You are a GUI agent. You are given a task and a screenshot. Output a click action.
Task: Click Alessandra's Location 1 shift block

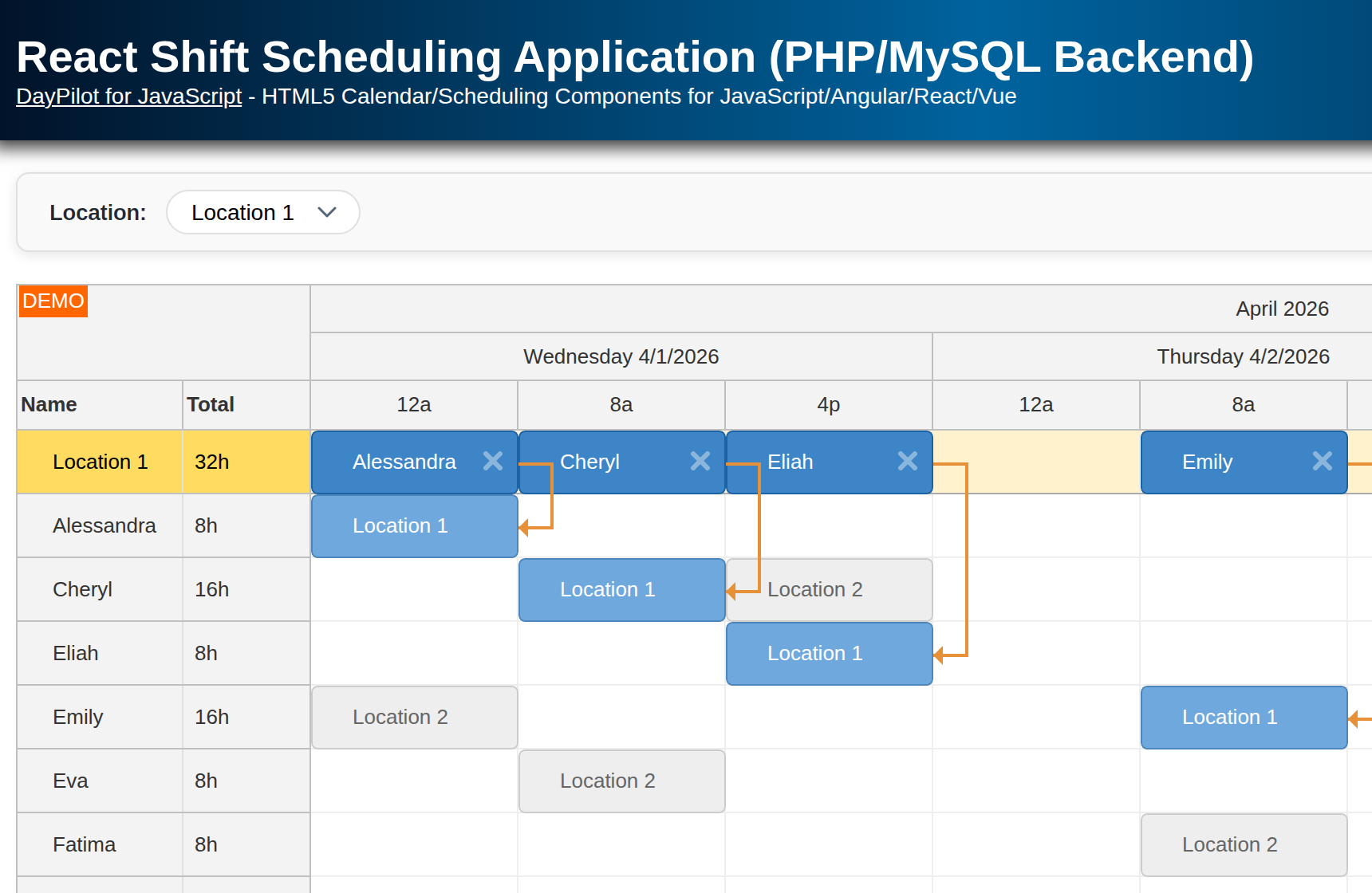point(413,525)
